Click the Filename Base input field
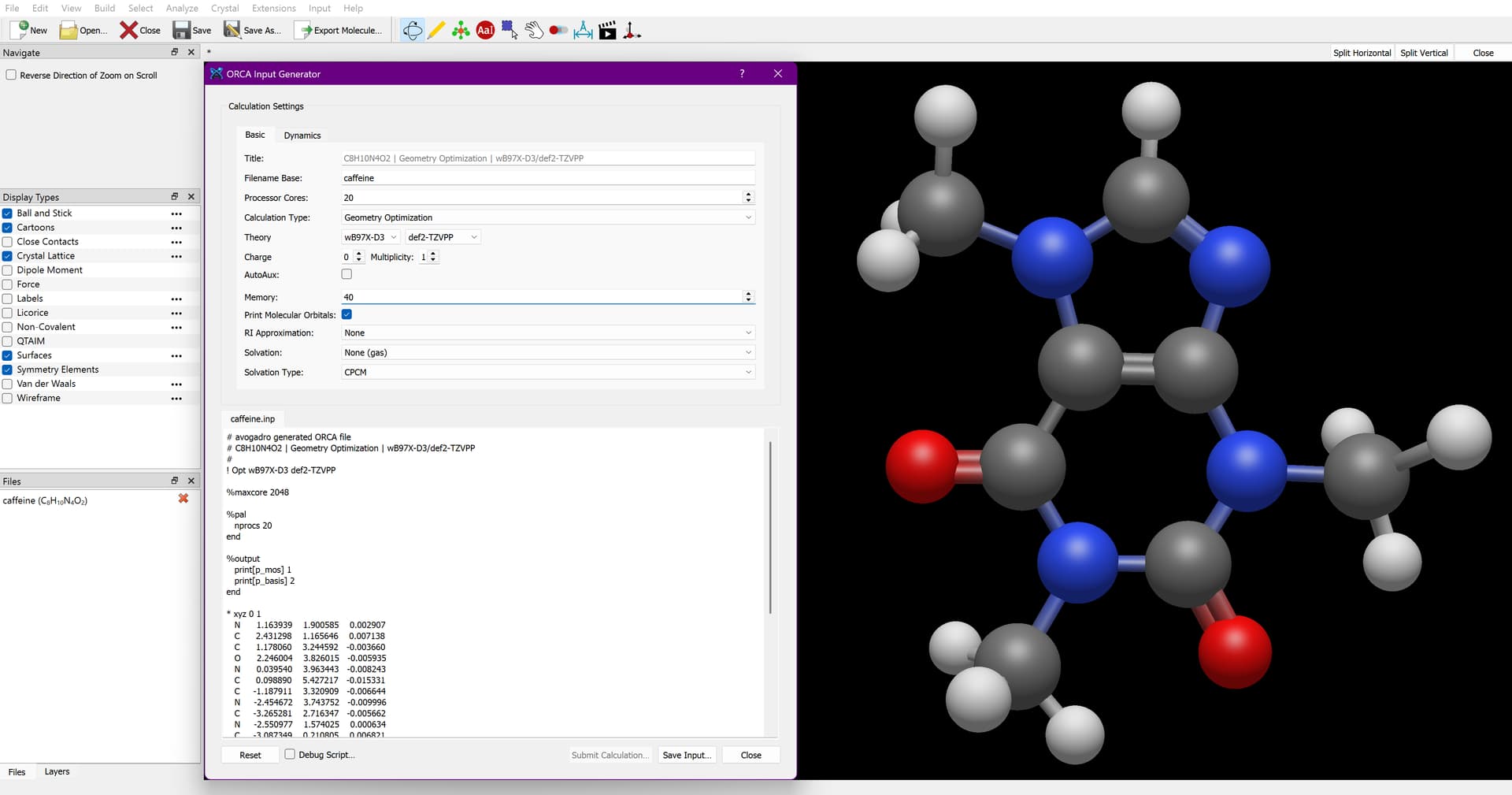The width and height of the screenshot is (1512, 795). tap(547, 178)
